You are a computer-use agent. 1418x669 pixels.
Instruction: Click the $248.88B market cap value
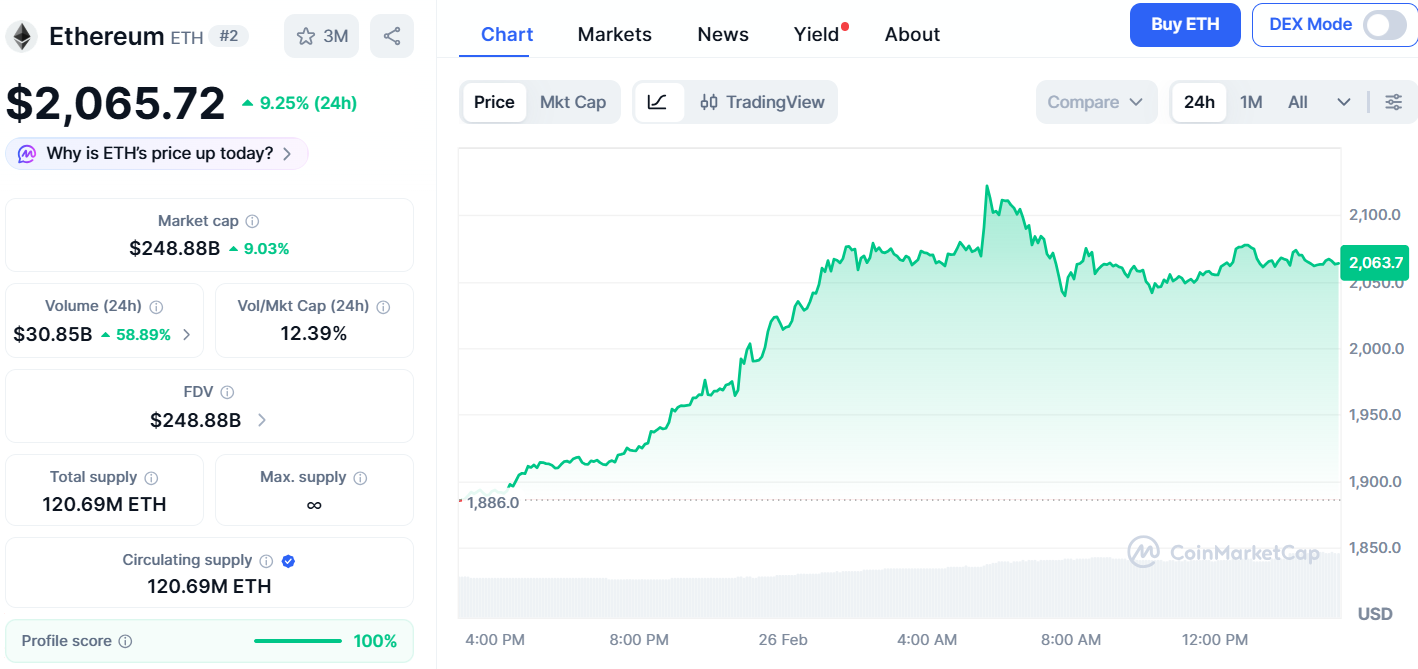click(x=174, y=248)
